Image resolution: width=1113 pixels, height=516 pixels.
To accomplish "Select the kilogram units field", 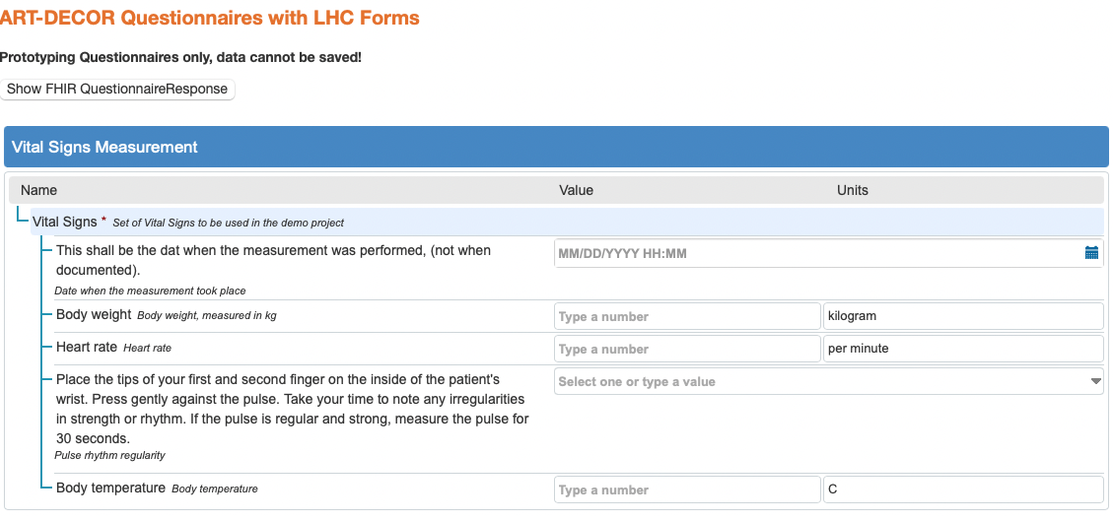I will tap(962, 316).
